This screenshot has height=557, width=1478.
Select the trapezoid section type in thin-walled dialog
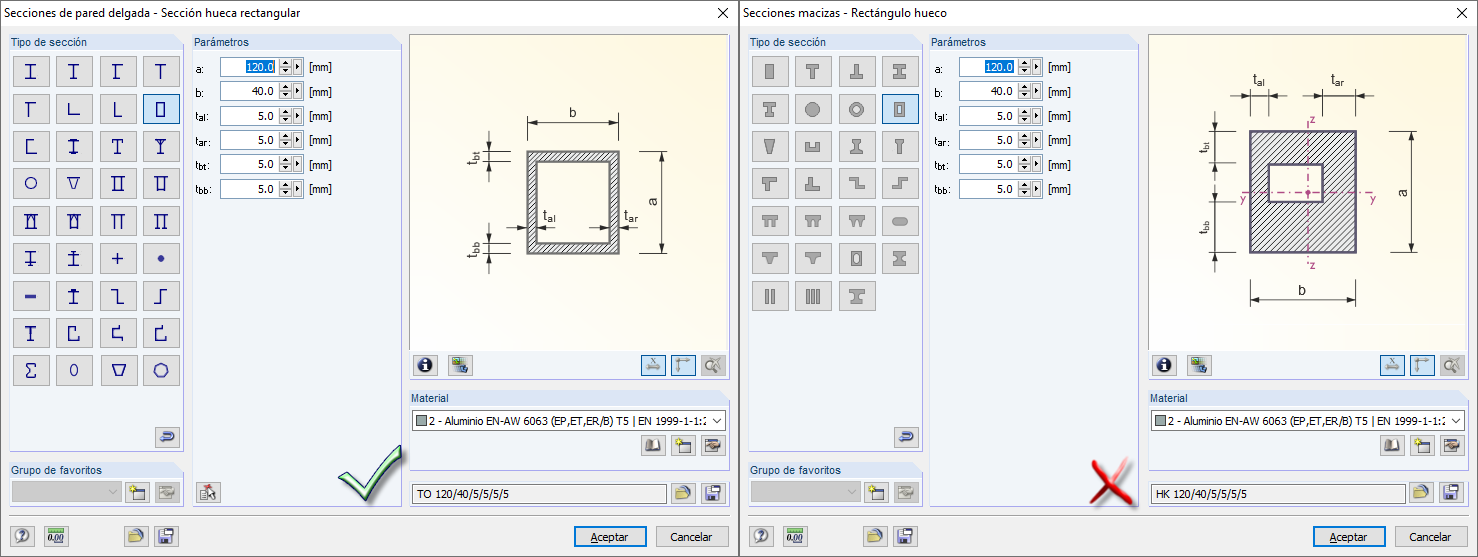point(118,370)
